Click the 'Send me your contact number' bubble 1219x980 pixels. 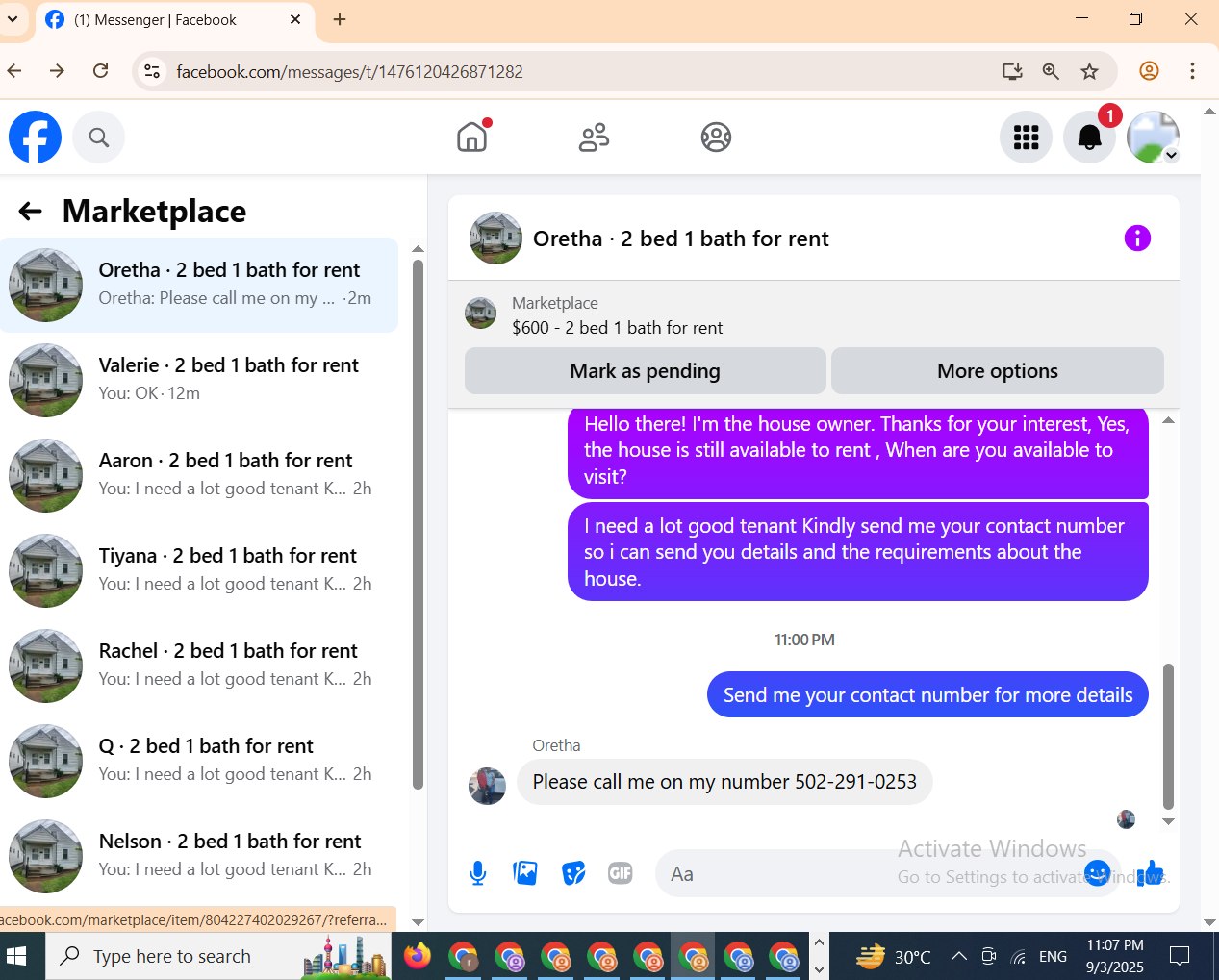(927, 694)
